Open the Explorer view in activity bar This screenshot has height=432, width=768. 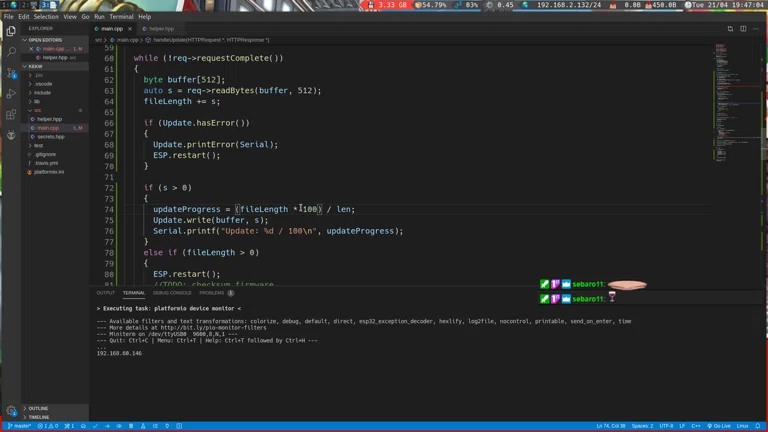(x=11, y=31)
